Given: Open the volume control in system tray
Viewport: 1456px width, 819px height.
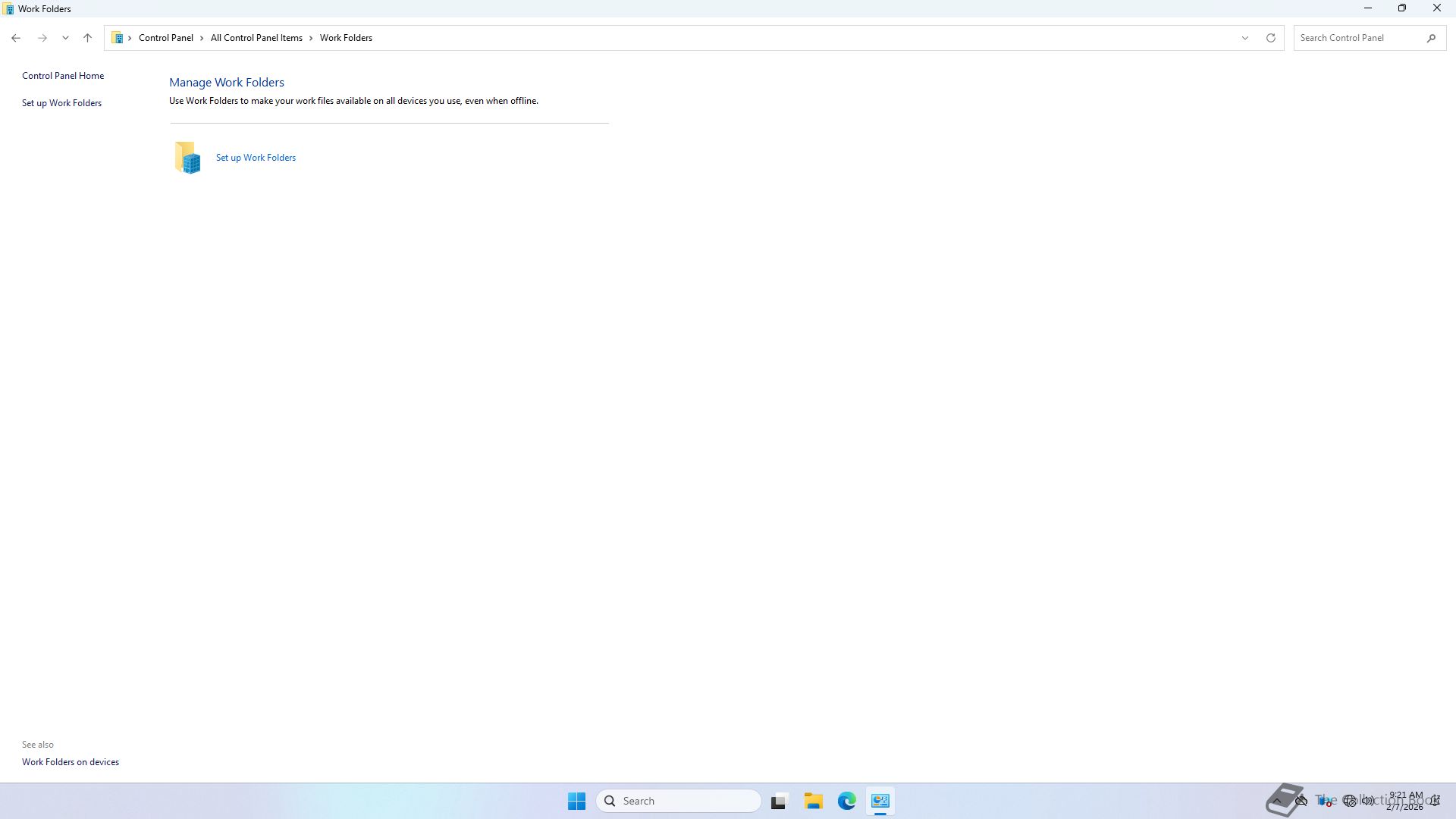Looking at the screenshot, I should [1368, 801].
